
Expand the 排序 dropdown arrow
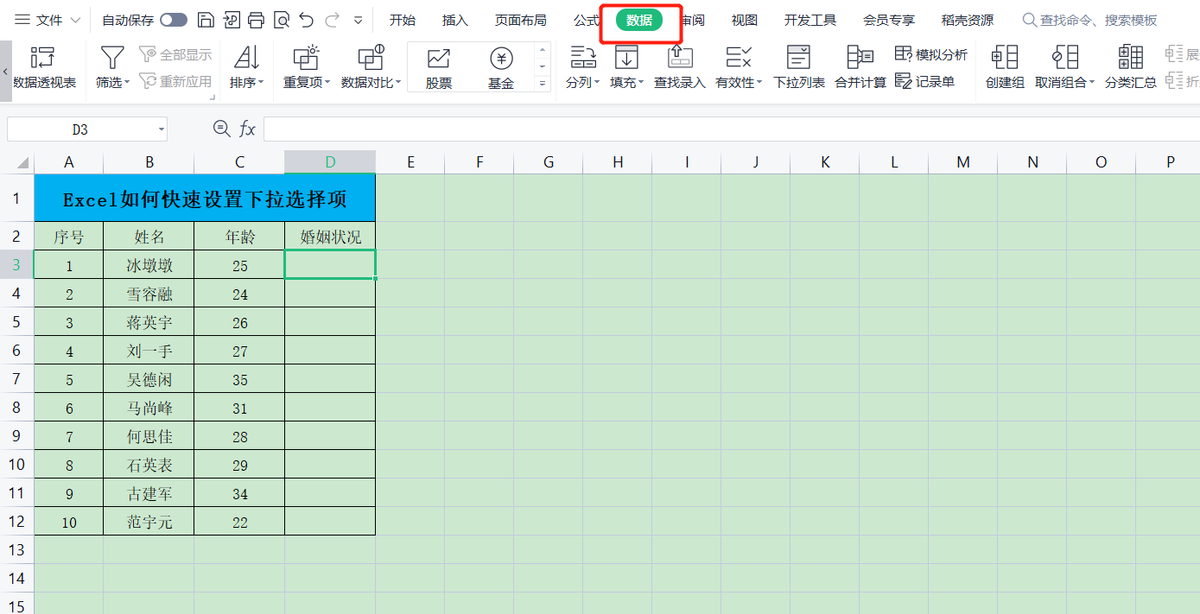[261, 83]
